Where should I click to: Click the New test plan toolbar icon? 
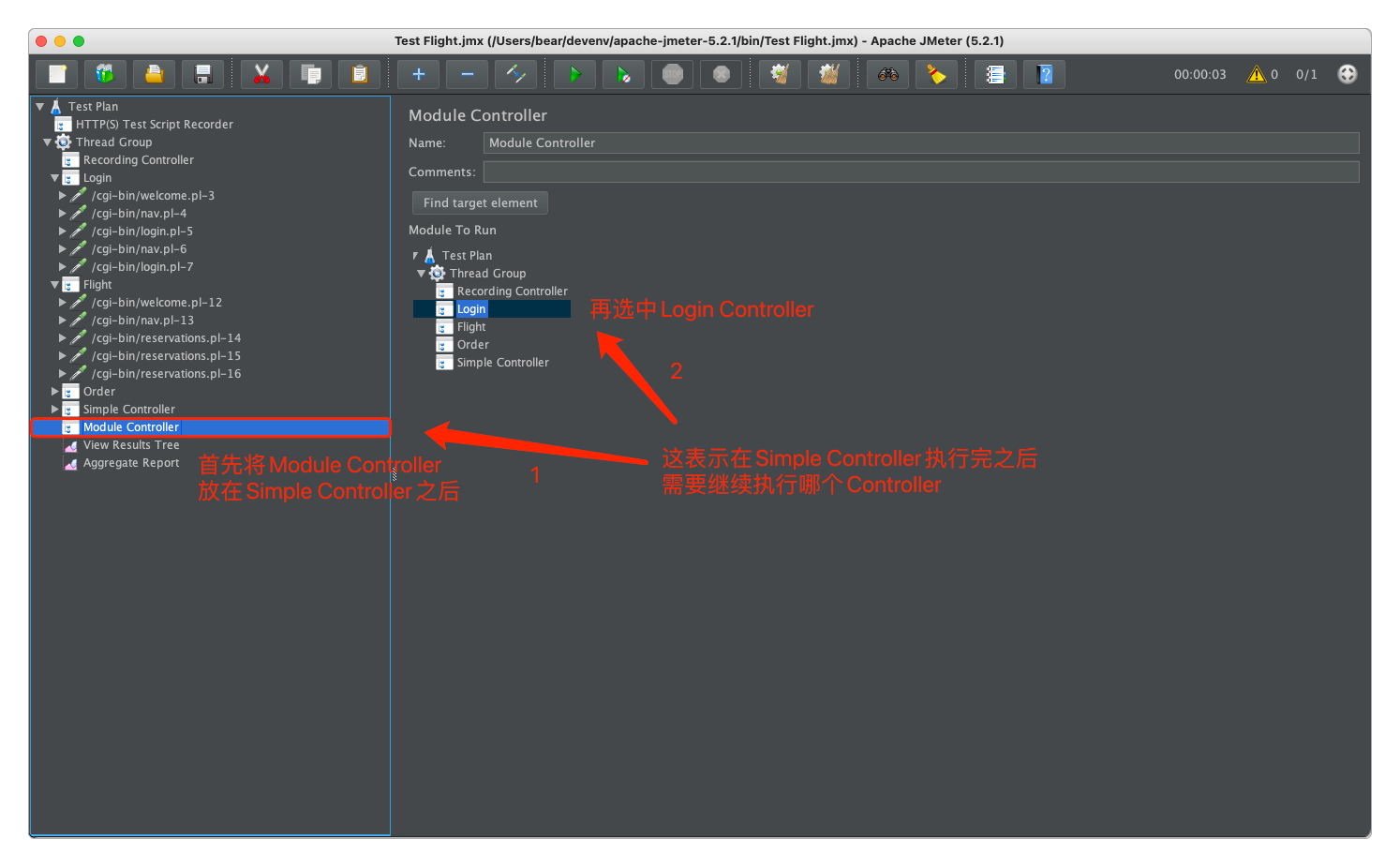57,74
